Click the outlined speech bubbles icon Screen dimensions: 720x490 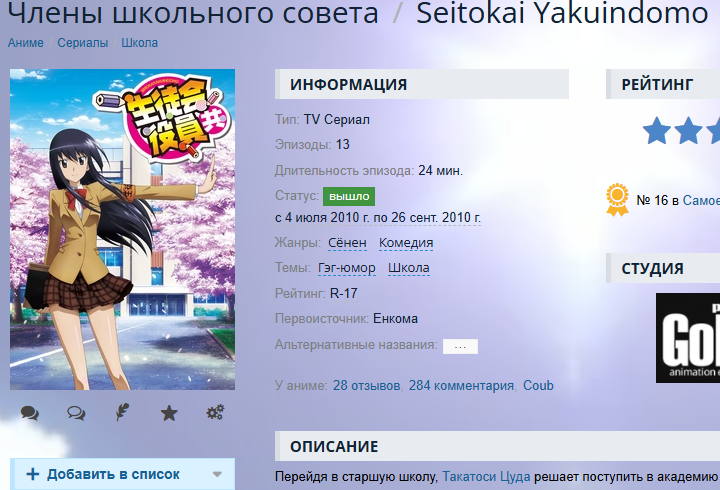point(76,413)
